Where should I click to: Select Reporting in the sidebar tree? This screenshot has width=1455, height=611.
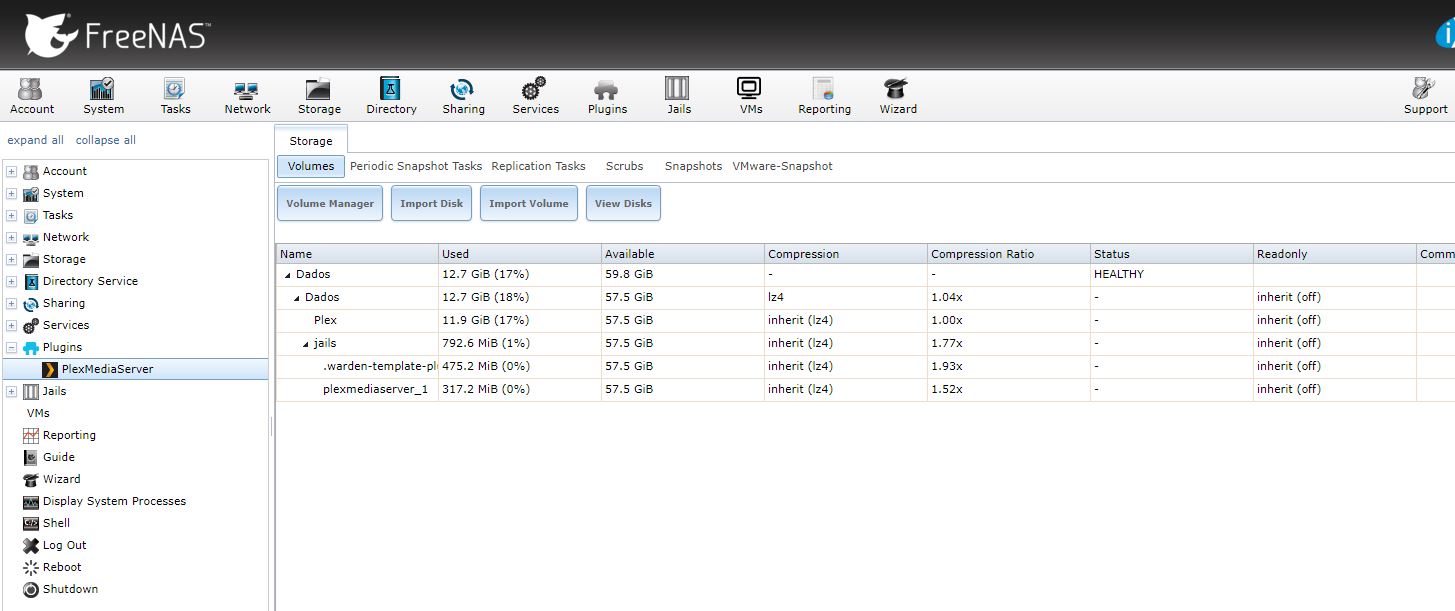69,435
